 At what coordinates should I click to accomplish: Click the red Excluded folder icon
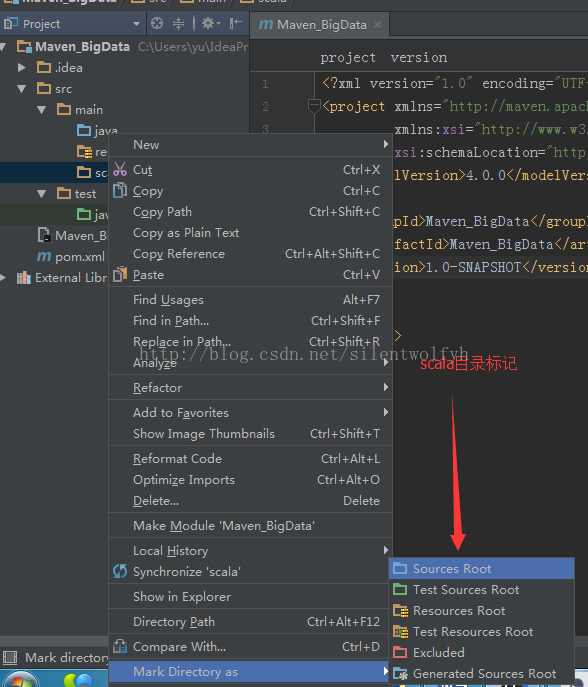pos(400,652)
